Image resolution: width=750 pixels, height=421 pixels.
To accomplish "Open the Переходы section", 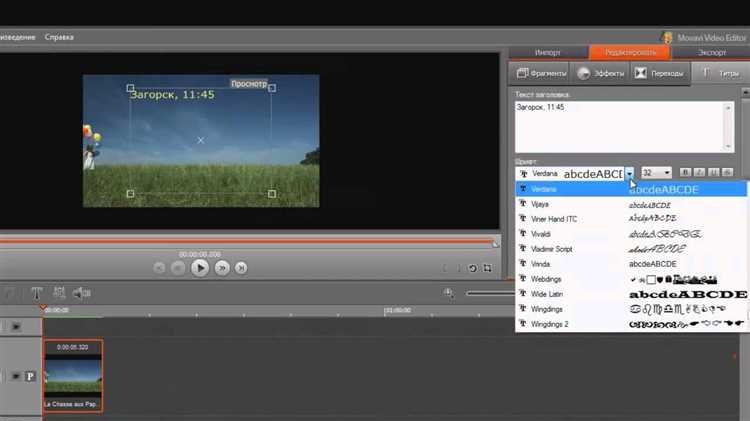I will [660, 73].
